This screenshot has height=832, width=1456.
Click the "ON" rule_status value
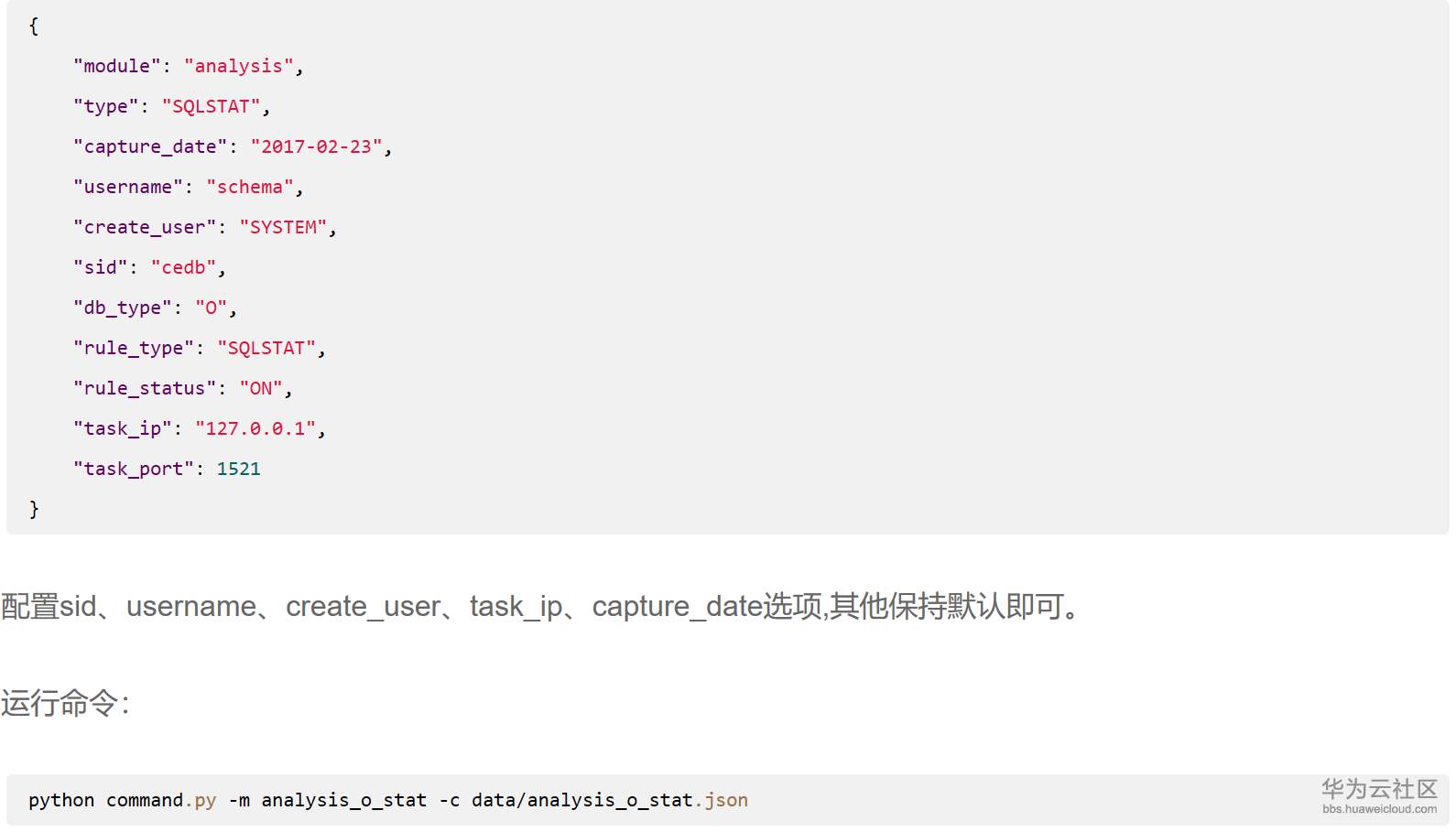pyautogui.click(x=261, y=389)
